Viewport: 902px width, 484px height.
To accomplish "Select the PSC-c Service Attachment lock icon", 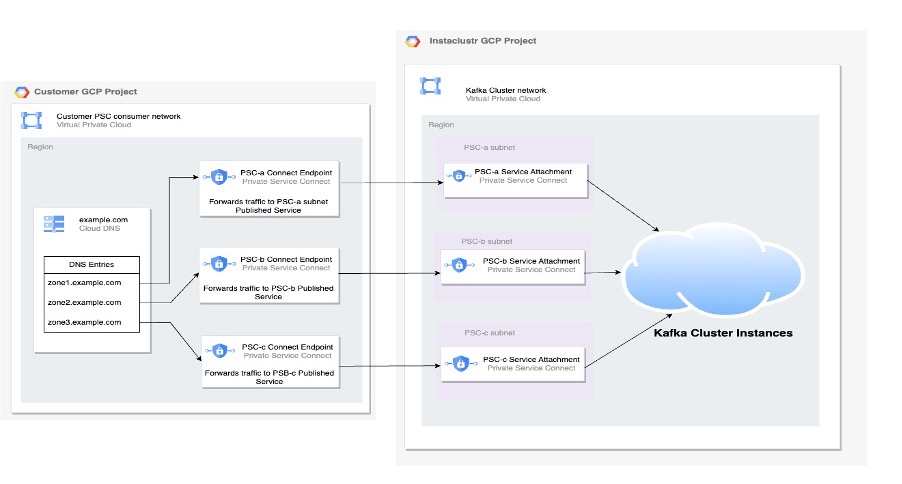I will [458, 363].
